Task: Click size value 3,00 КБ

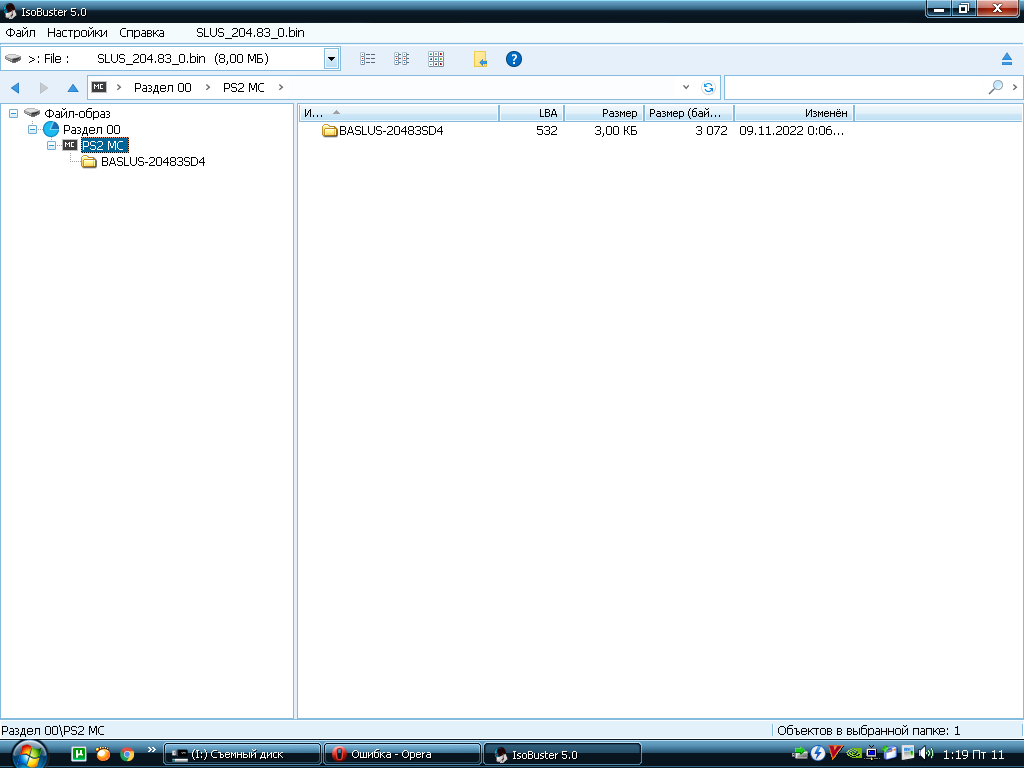Action: [616, 131]
